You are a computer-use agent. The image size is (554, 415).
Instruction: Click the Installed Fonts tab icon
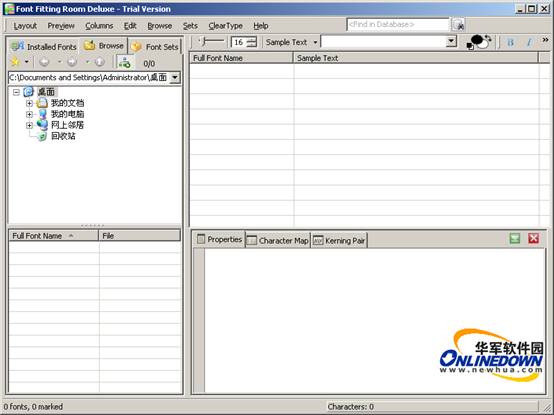18,46
